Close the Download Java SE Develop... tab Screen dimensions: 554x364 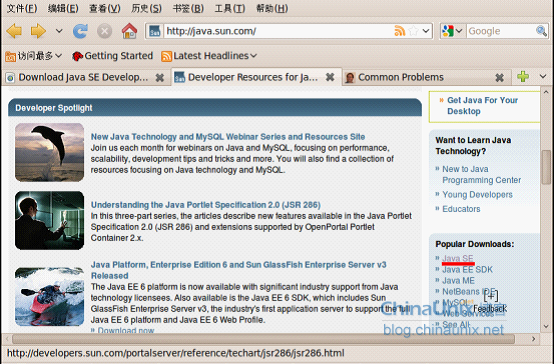pos(160,77)
